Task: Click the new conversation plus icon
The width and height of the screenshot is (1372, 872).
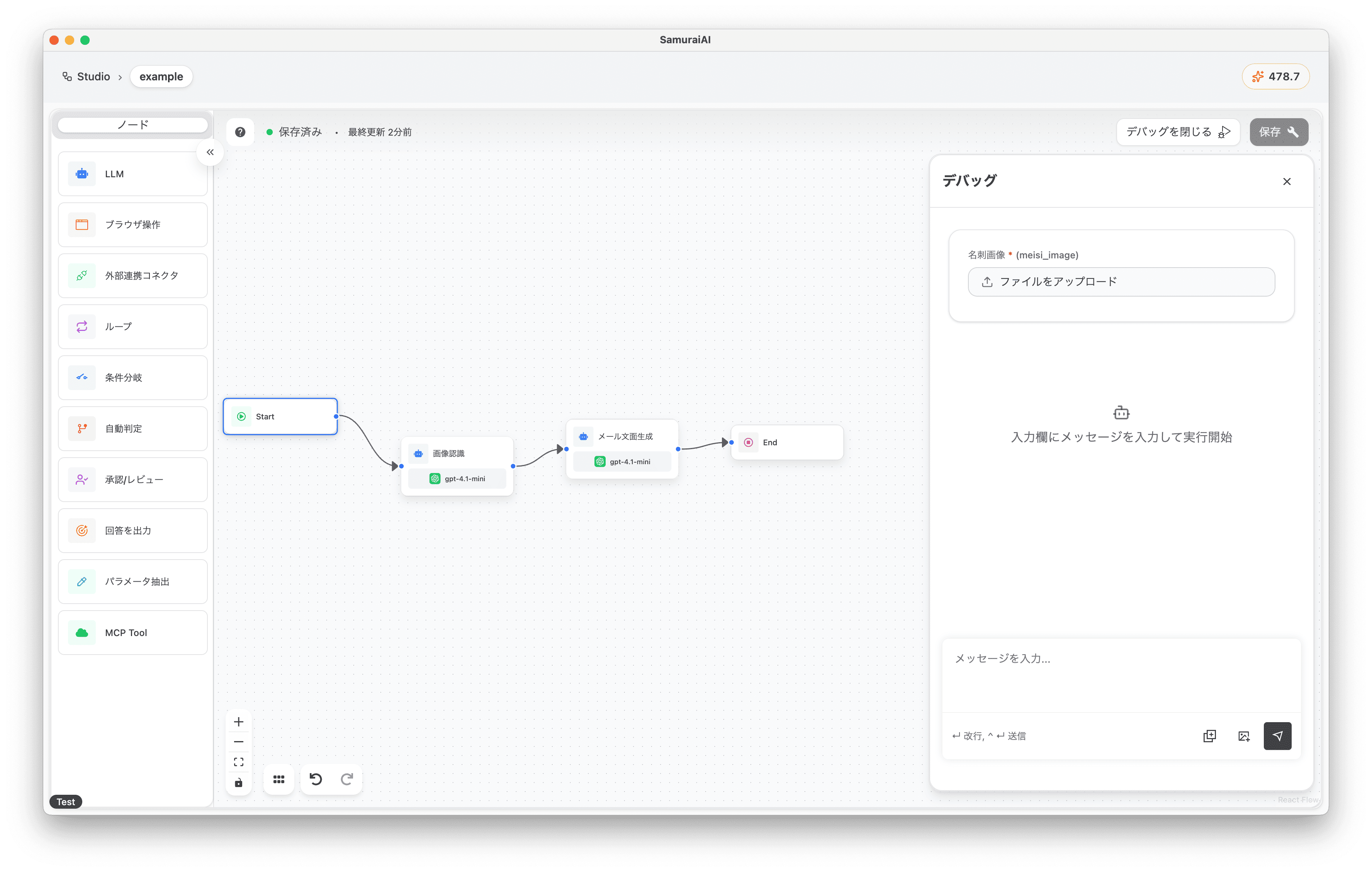Action: pyautogui.click(x=1209, y=736)
